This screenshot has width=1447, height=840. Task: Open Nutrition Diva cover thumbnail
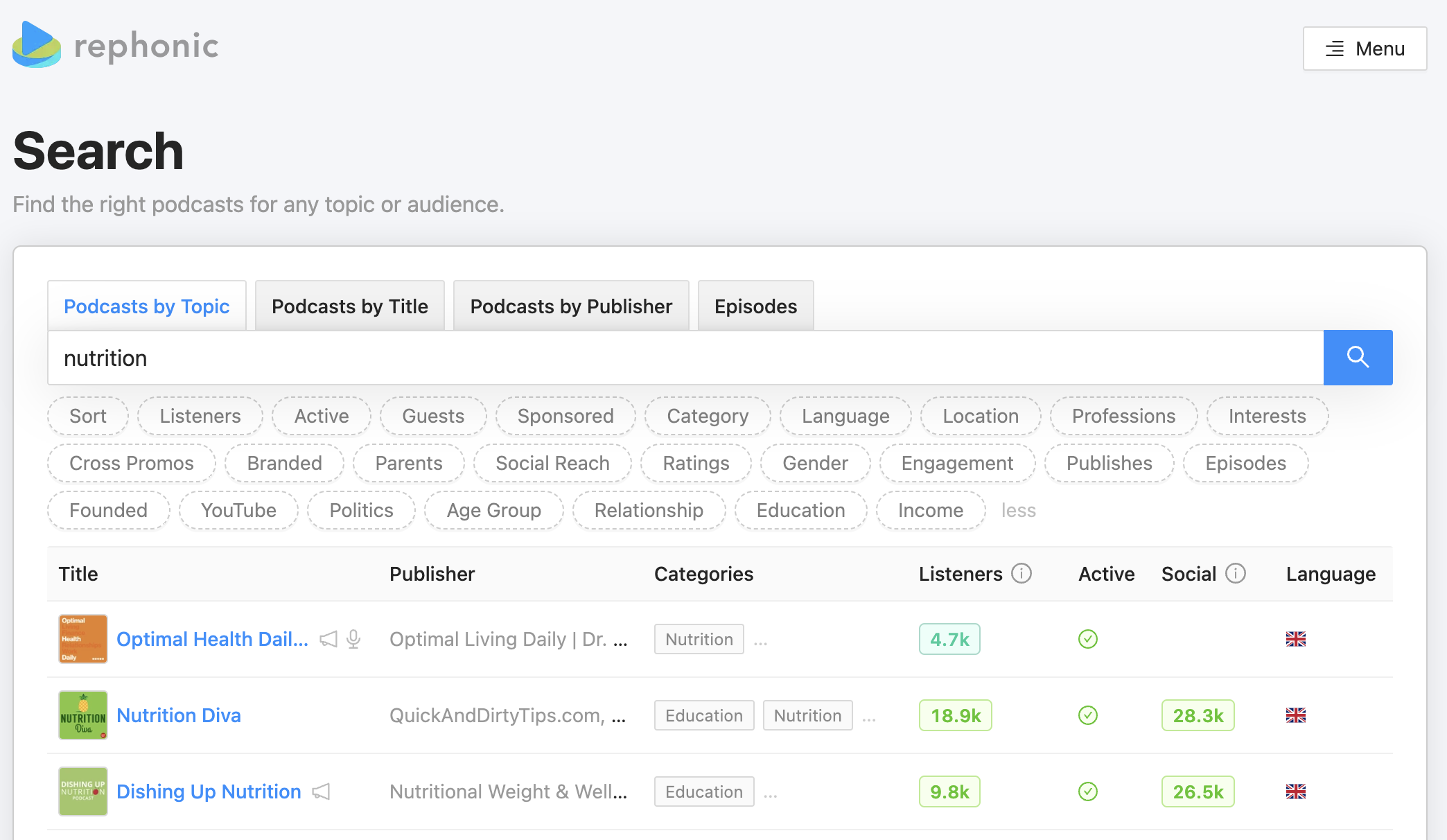click(83, 715)
